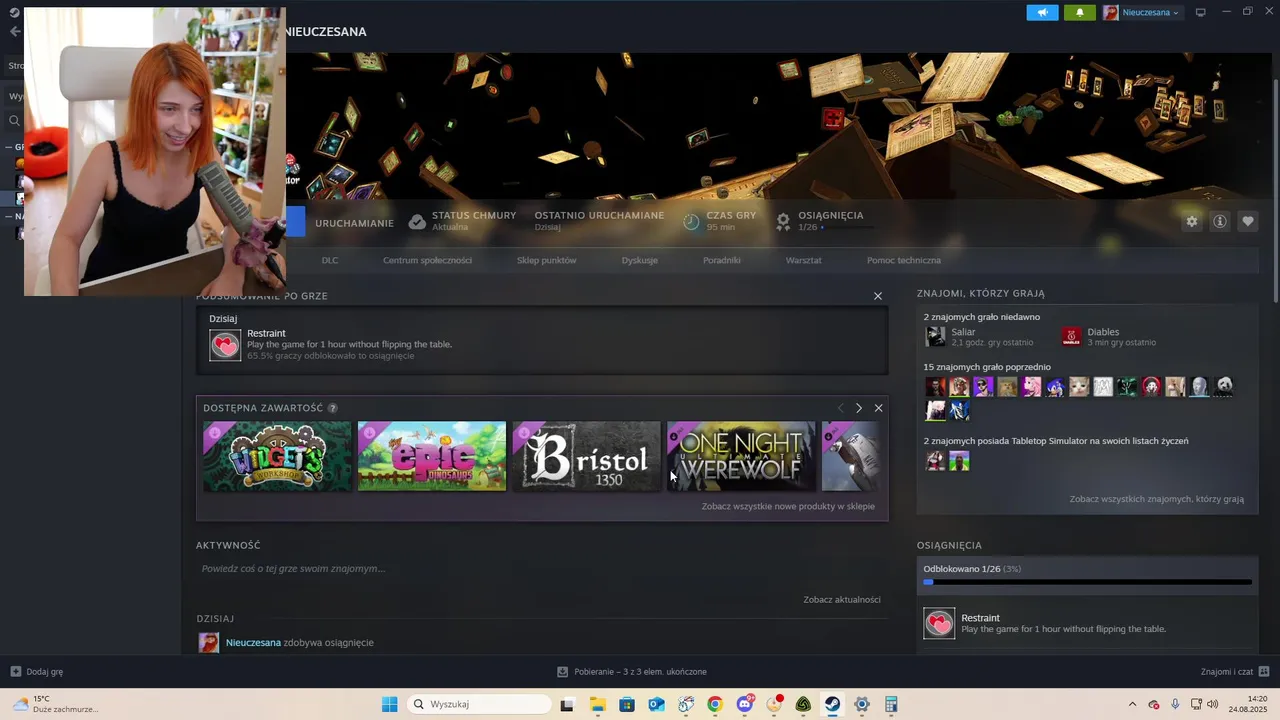Open the weather widget showing 15°C
This screenshot has width=1280, height=720.
click(x=55, y=704)
